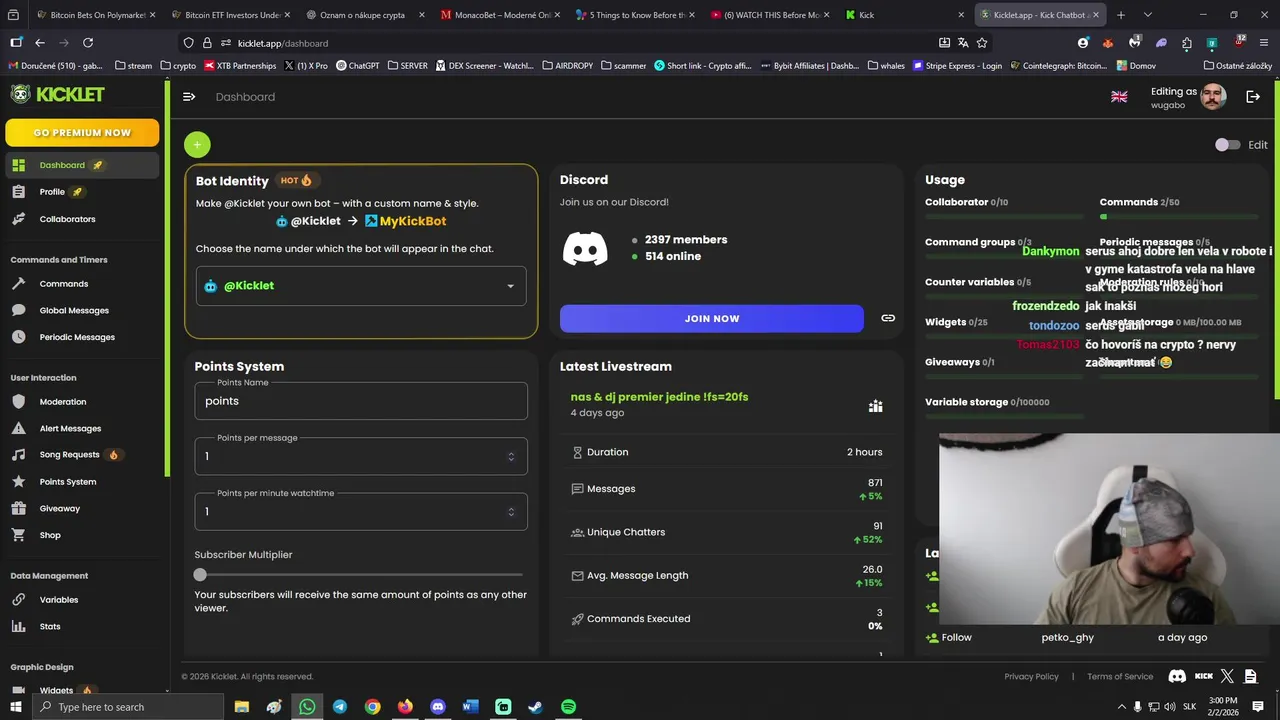Viewport: 1280px width, 720px height.
Task: Go to Collaborators in the sidebar
Action: point(82,219)
